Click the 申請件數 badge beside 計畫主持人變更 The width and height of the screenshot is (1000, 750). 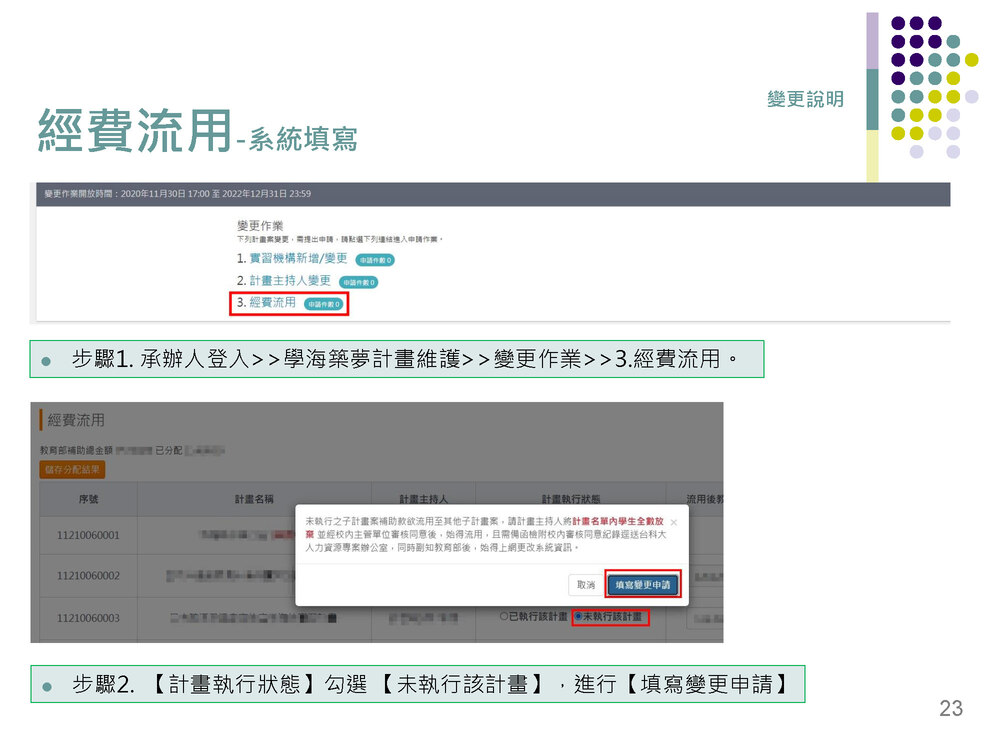click(x=358, y=282)
